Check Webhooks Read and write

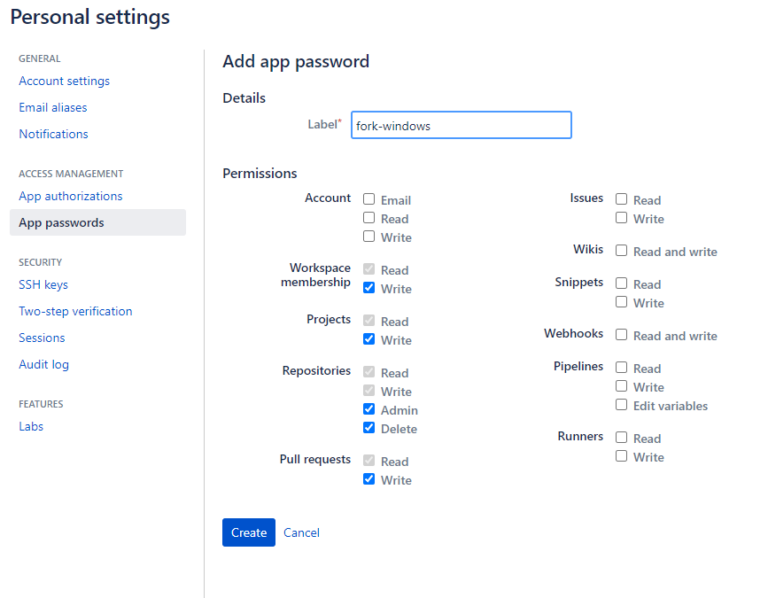point(621,335)
